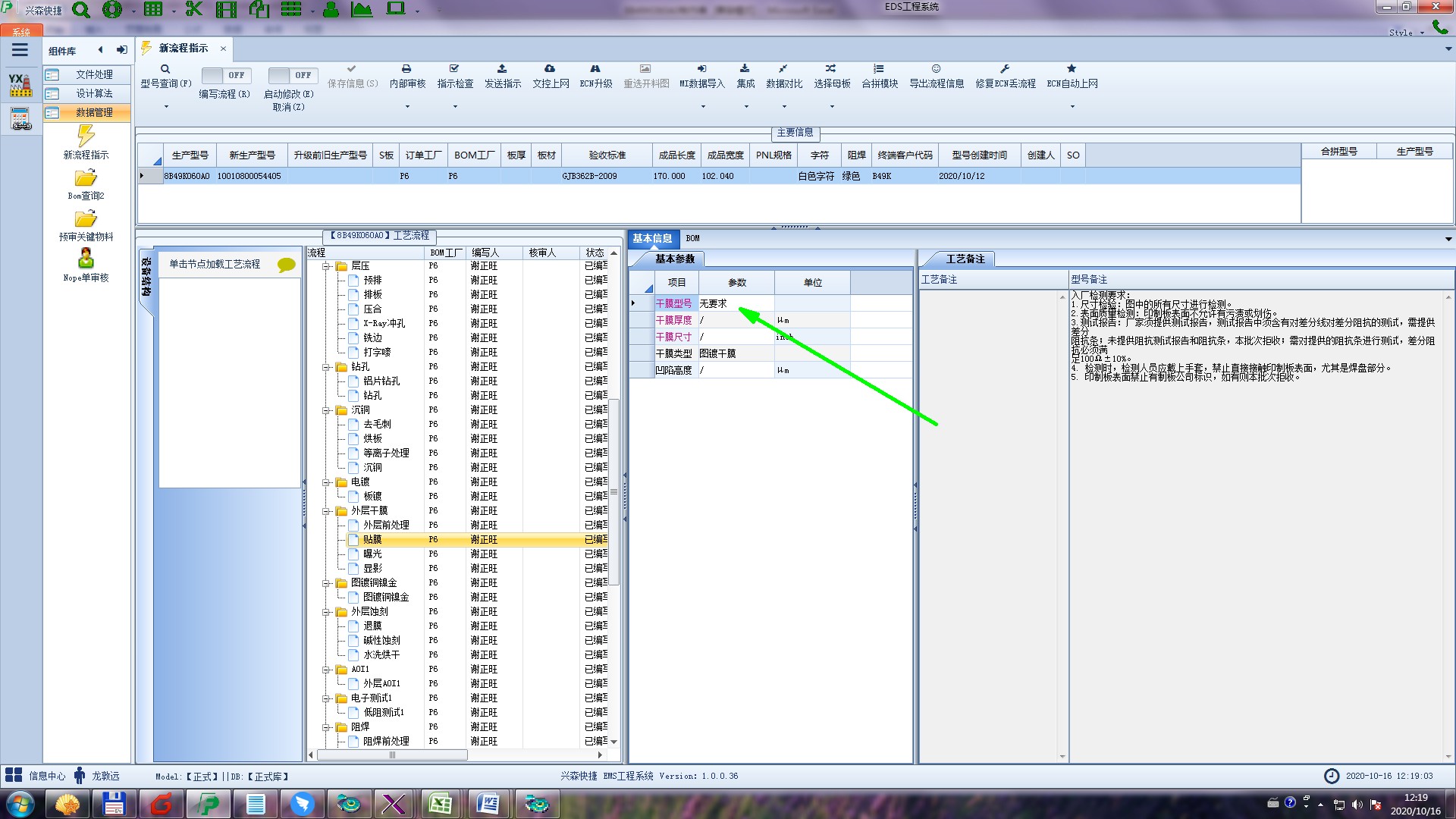1456x819 pixels.
Task: Open 文件处理 category button
Action: [87, 74]
